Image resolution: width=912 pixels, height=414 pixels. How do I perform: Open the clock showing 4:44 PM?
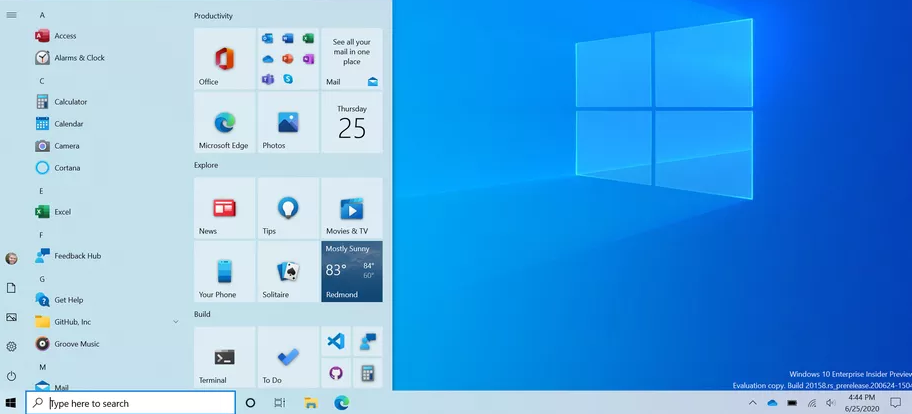(861, 403)
